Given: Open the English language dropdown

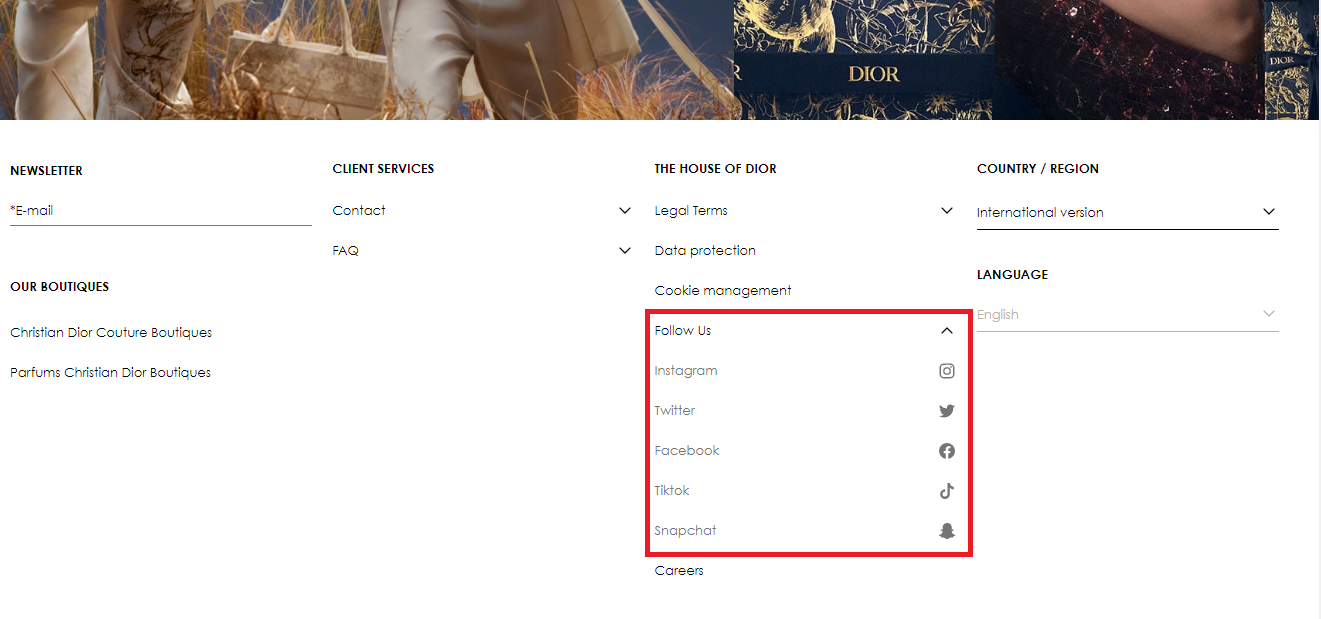Looking at the screenshot, I should (x=1126, y=315).
